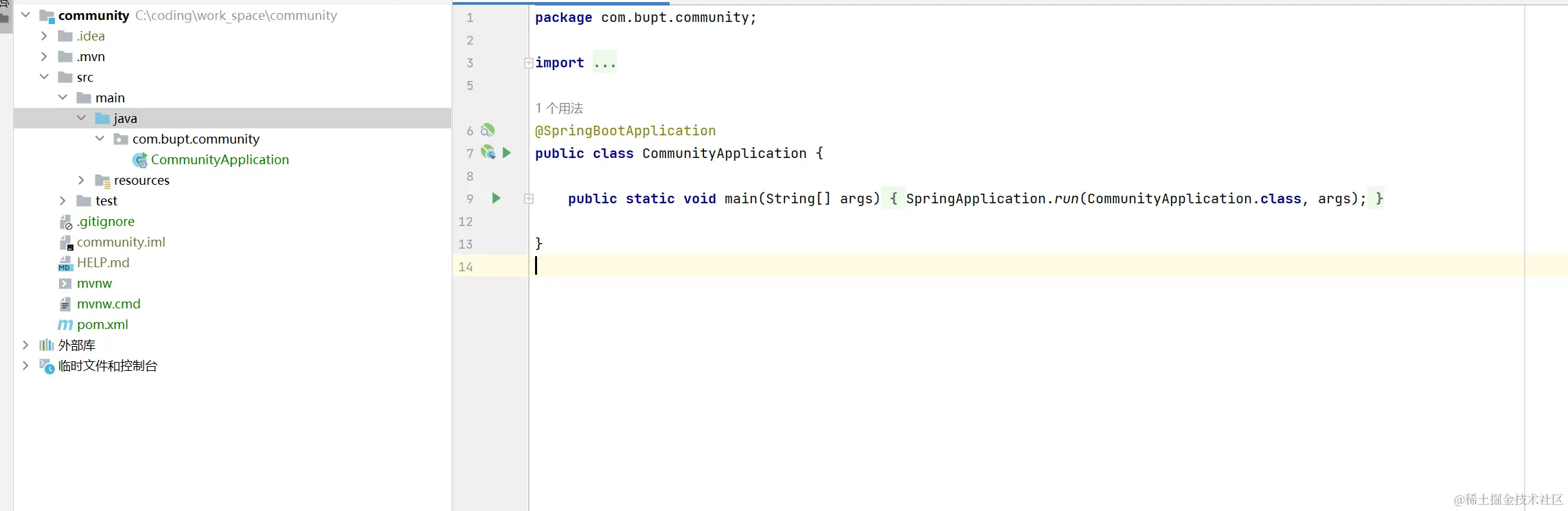Click the scratches 临时文件和控制台 icon

click(x=47, y=366)
